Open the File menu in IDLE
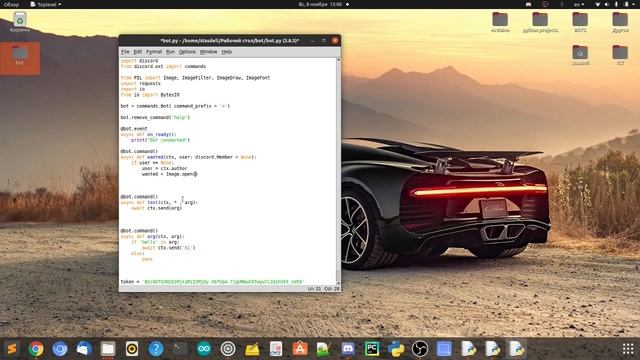The image size is (640, 360). pos(125,52)
